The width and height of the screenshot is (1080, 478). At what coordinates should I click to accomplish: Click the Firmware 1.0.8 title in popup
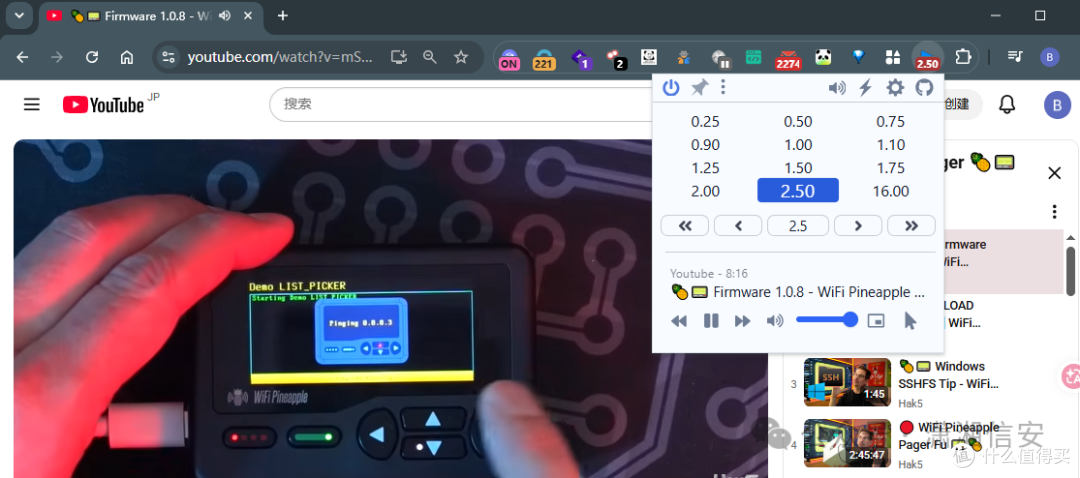(798, 292)
